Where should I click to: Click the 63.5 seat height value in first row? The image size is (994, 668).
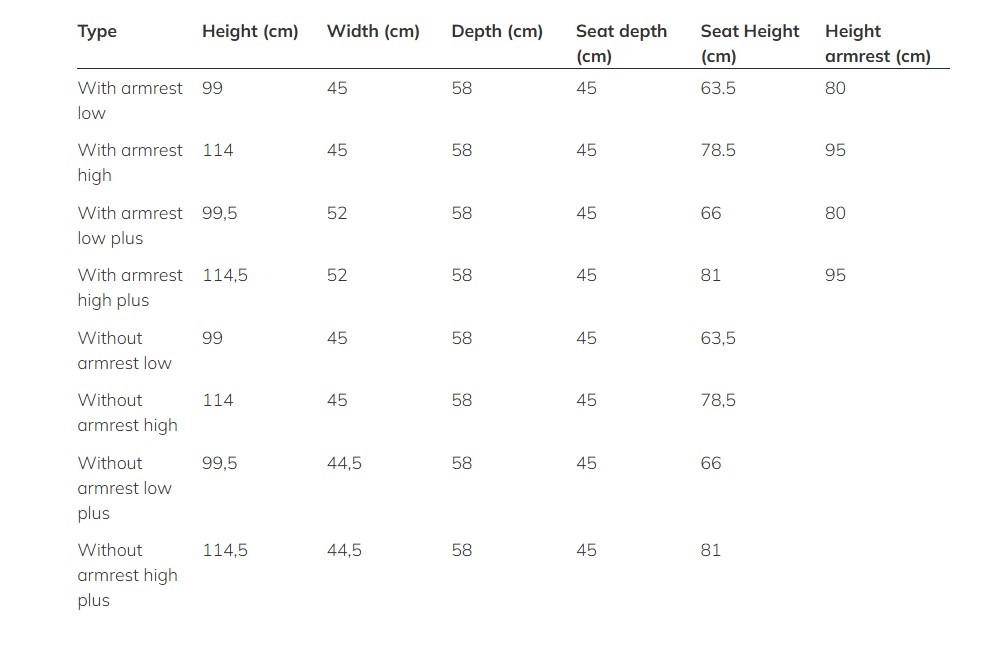point(718,88)
